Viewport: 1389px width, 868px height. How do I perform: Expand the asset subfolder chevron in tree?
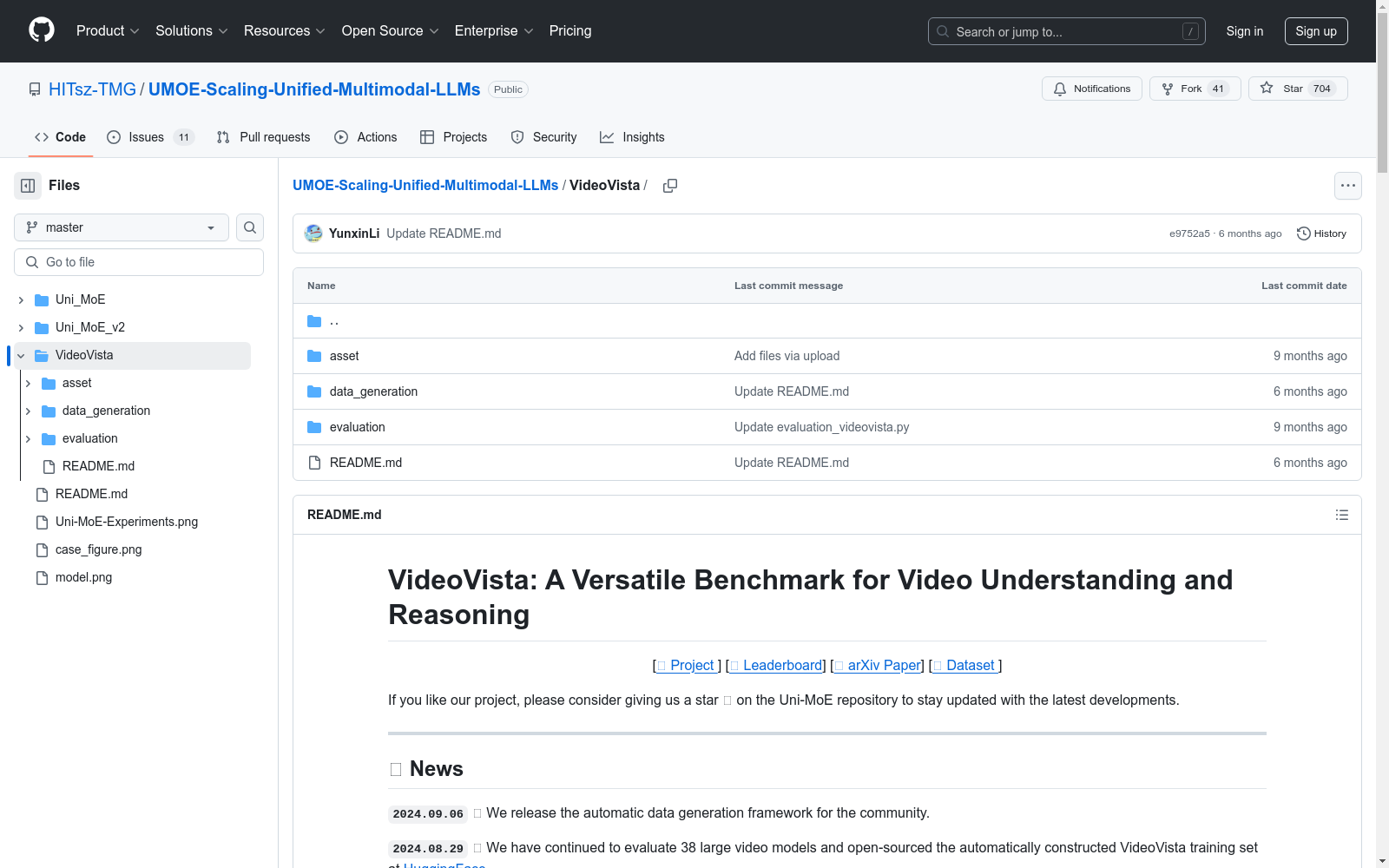pyautogui.click(x=28, y=383)
